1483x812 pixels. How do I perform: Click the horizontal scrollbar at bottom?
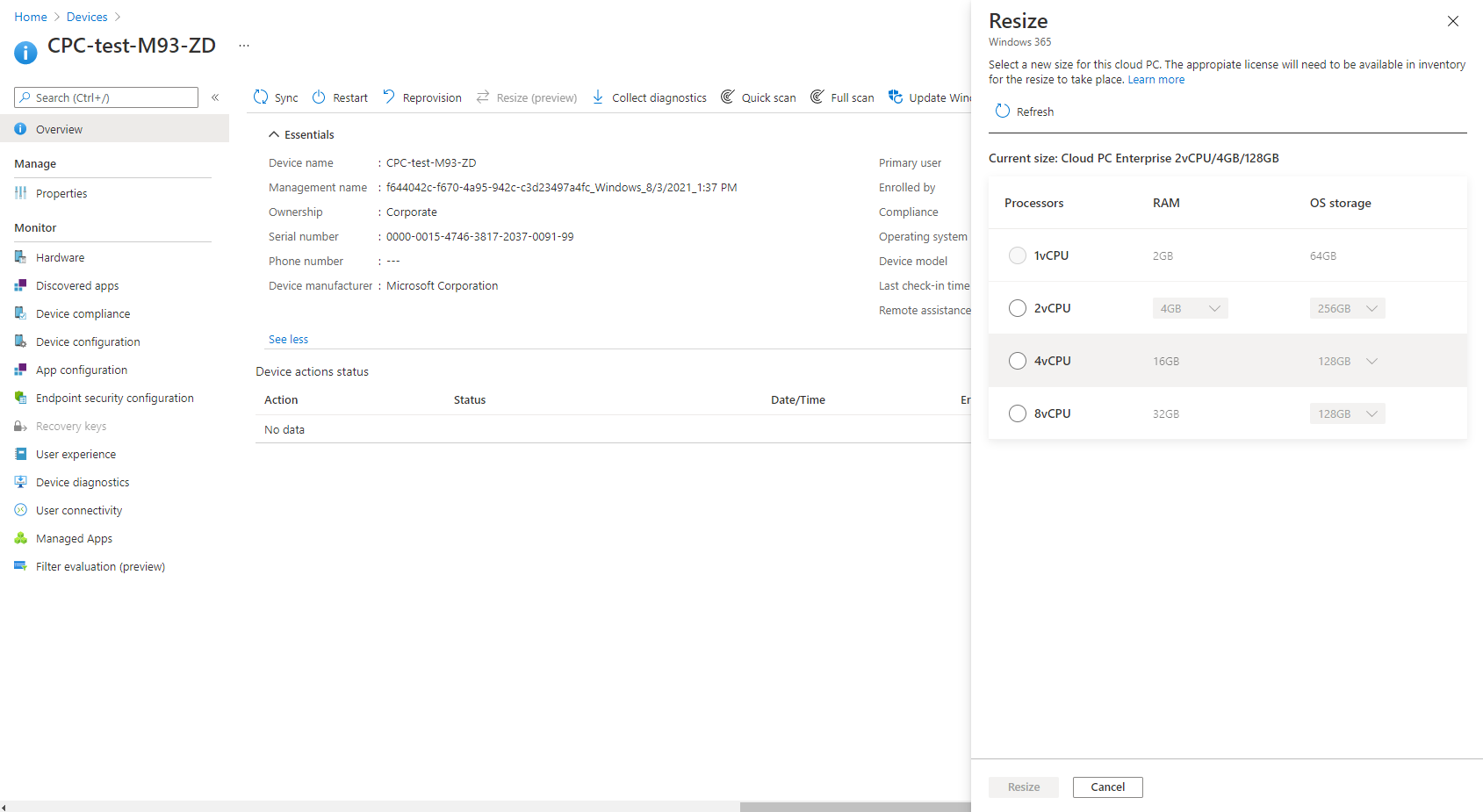854,807
